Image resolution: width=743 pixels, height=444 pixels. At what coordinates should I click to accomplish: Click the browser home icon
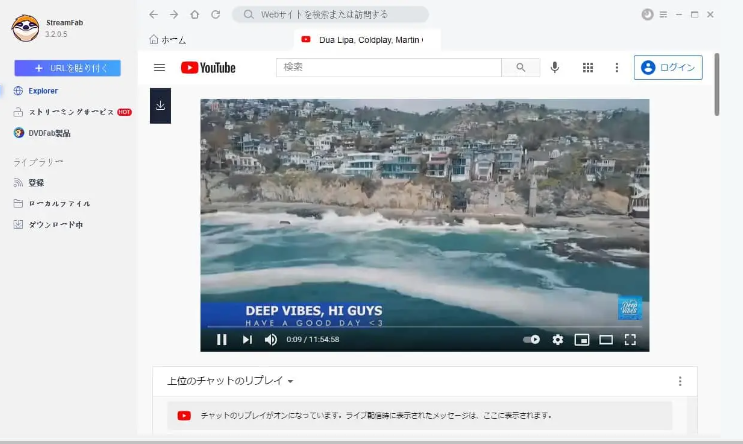[x=195, y=15]
